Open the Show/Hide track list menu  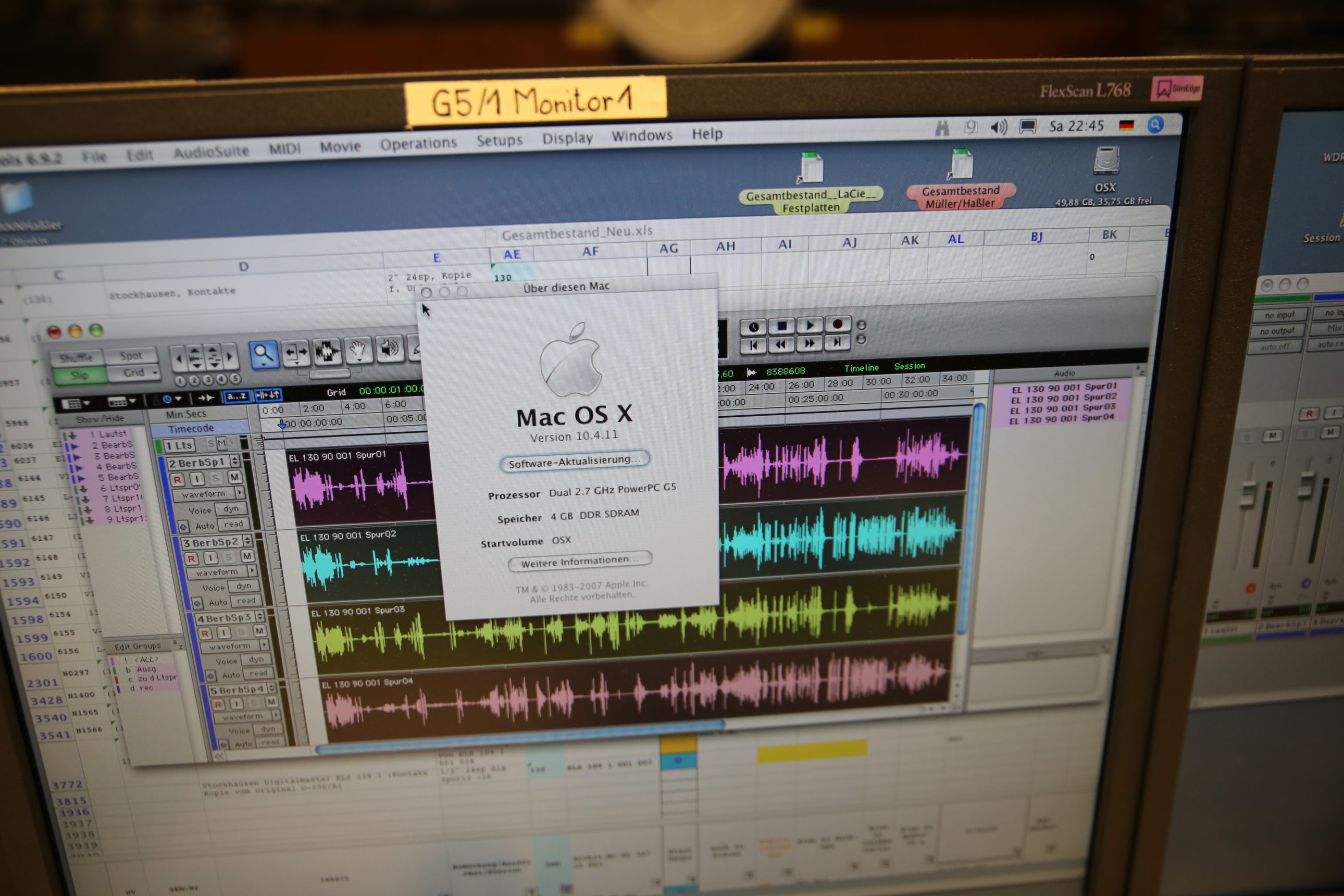click(100, 419)
